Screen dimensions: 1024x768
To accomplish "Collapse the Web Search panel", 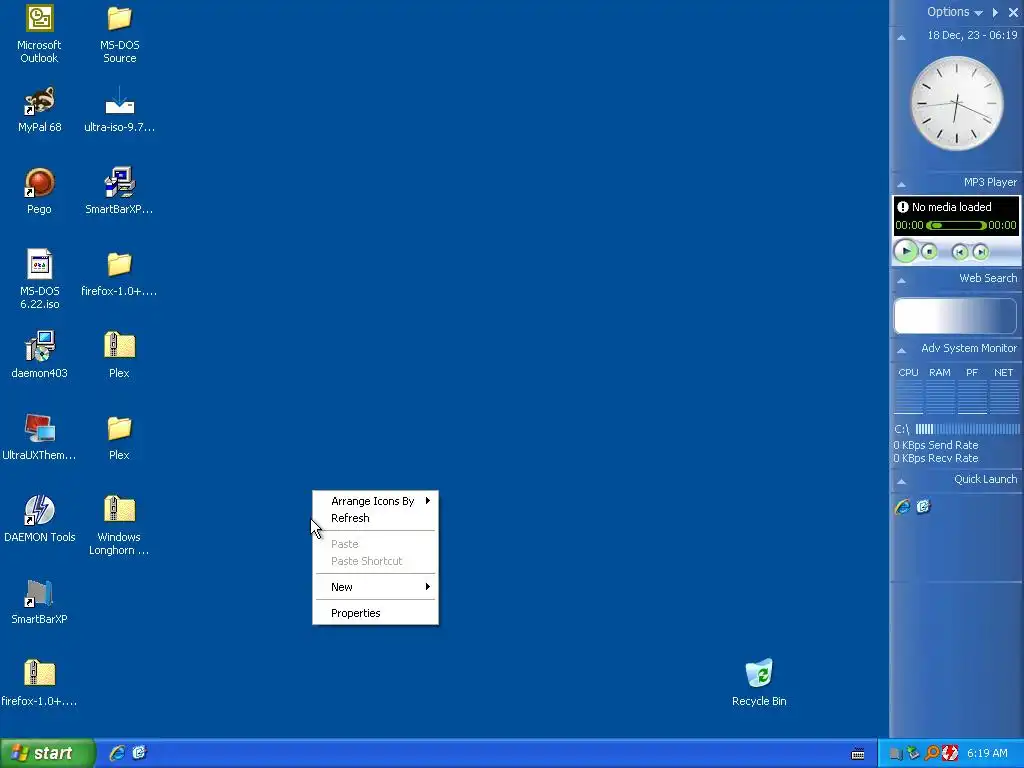I will click(x=901, y=280).
